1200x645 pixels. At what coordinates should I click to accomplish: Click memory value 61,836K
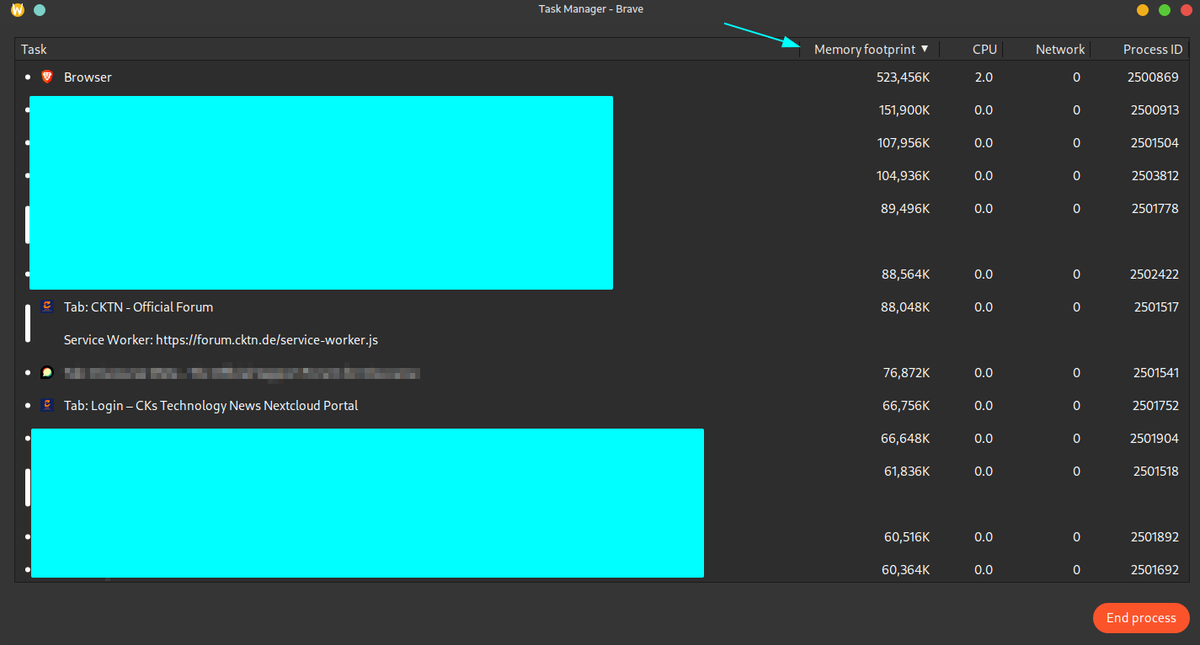click(906, 471)
